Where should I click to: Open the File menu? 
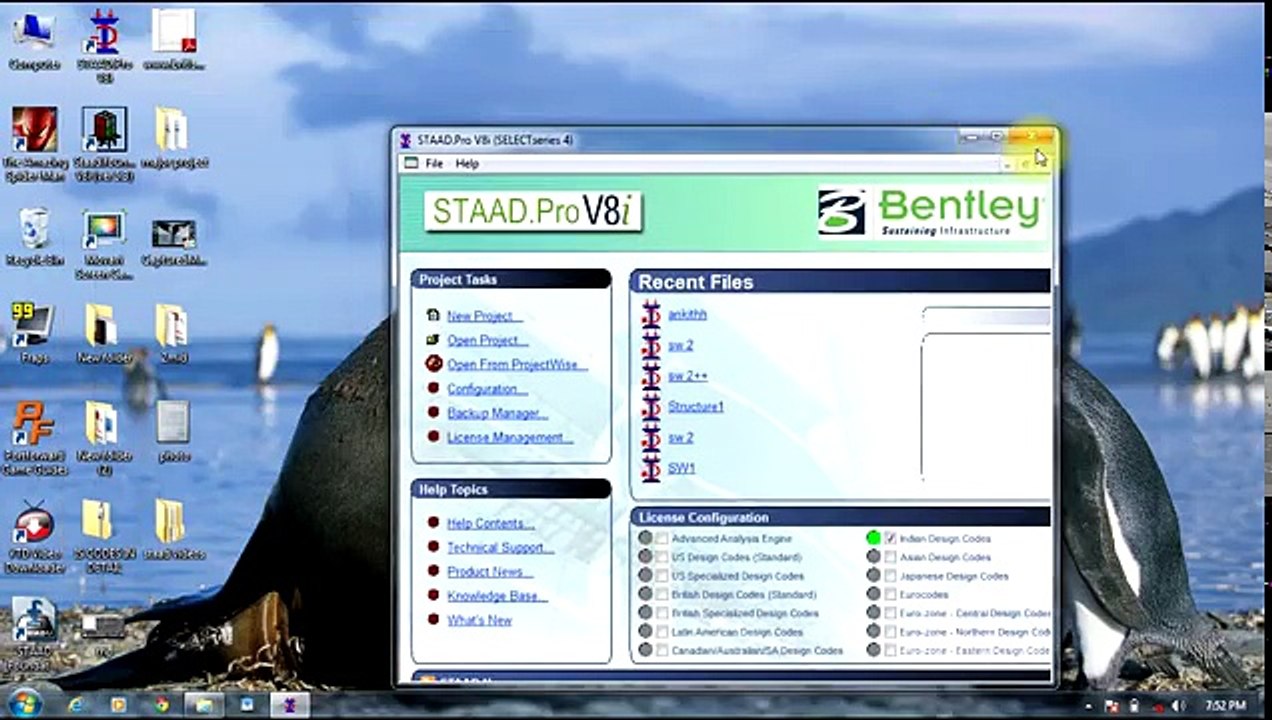coord(434,163)
